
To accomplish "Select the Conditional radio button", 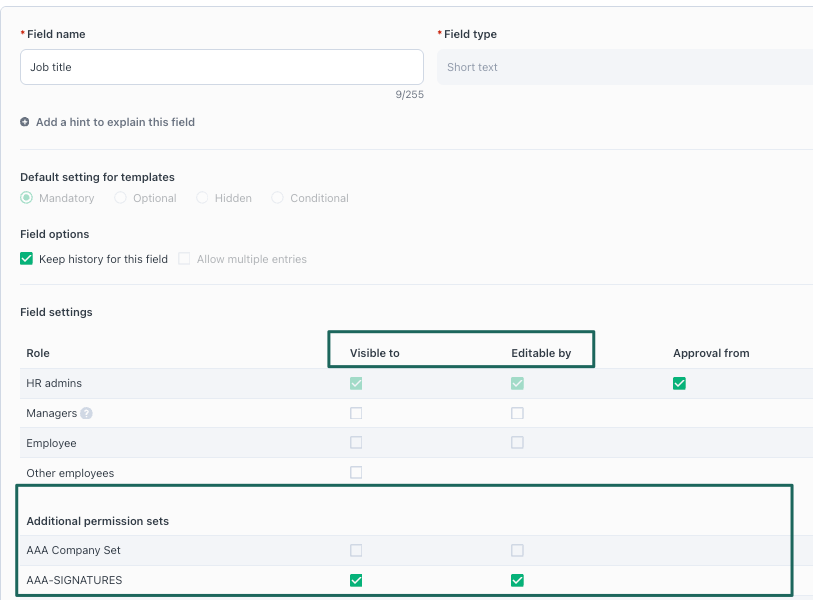I will point(278,198).
